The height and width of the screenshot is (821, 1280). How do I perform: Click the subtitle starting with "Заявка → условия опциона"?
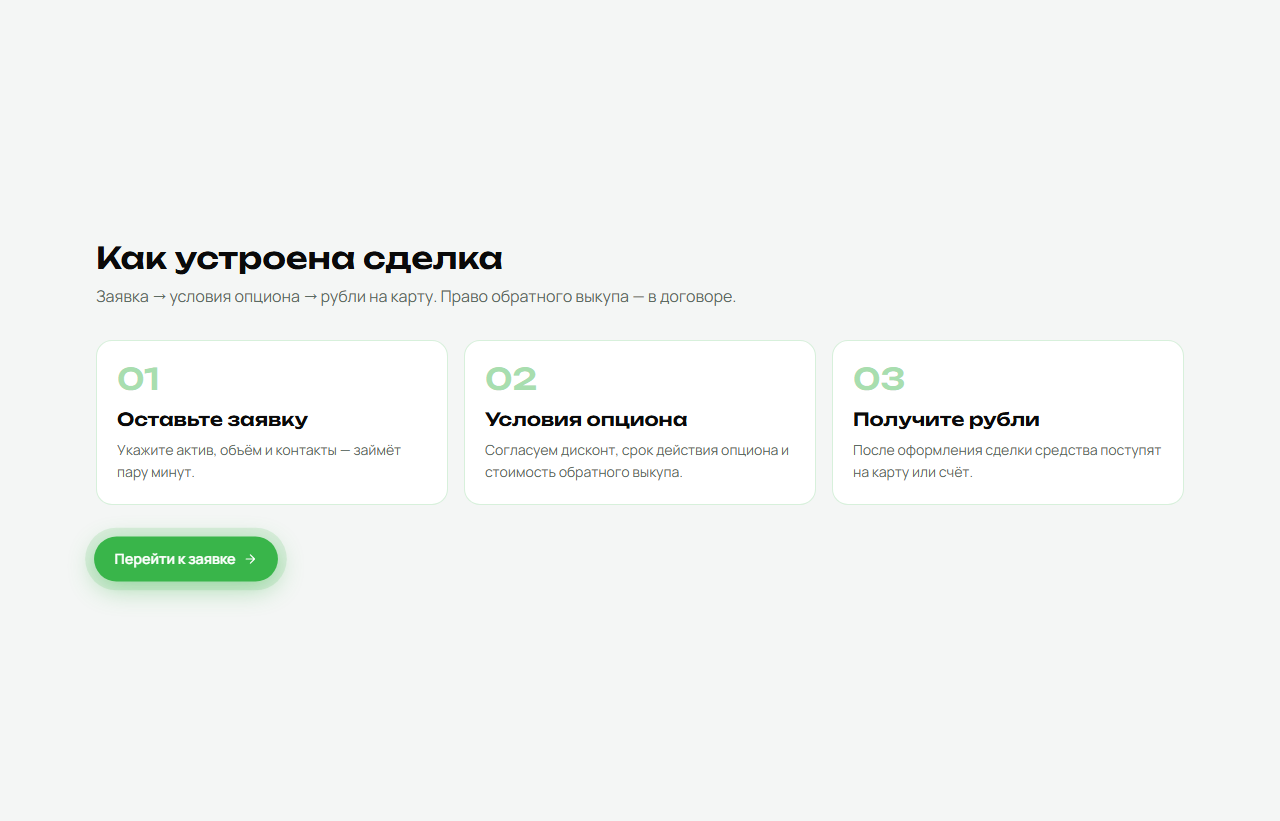tap(416, 297)
